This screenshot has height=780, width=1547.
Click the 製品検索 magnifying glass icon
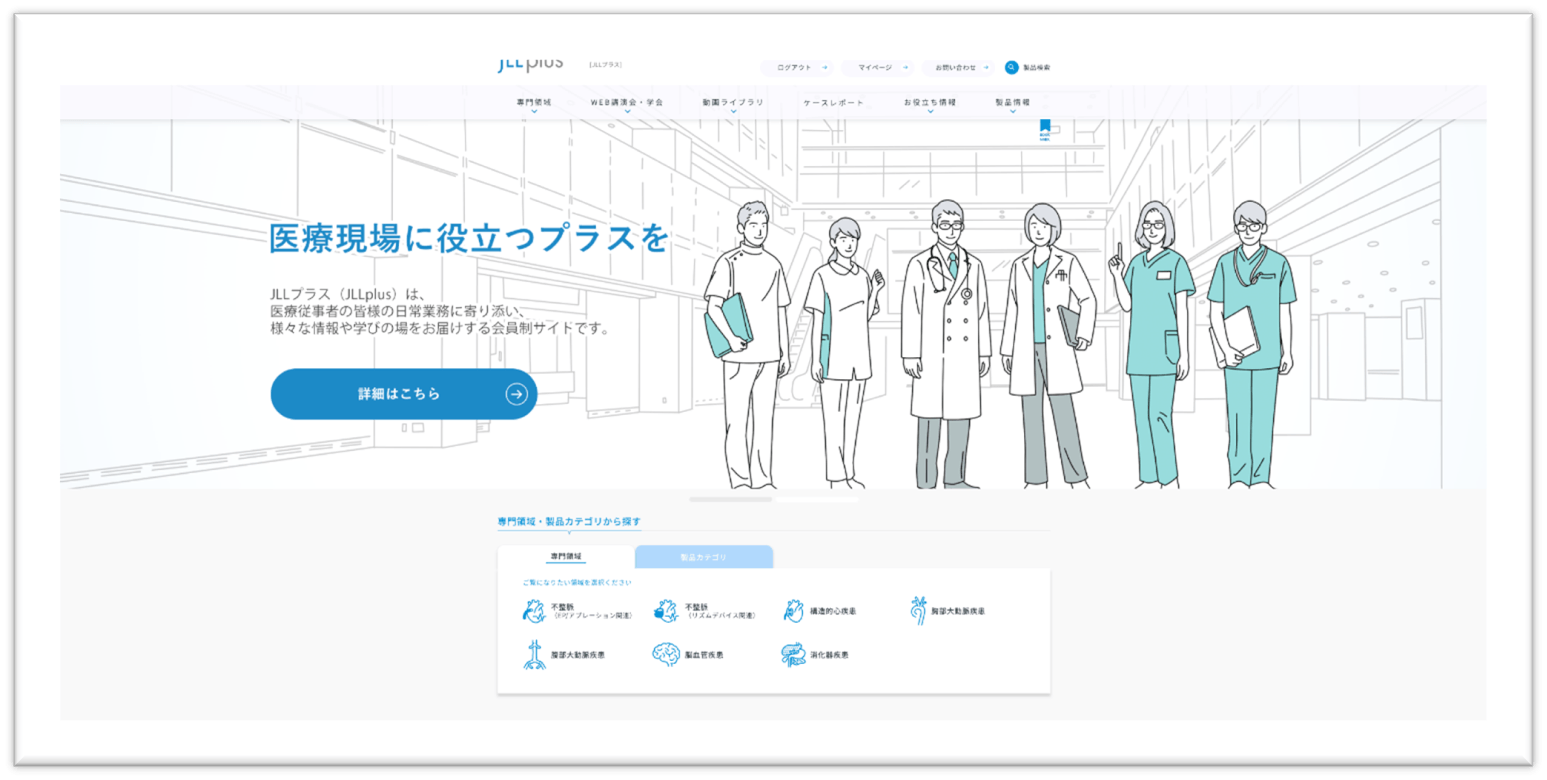[x=1012, y=67]
